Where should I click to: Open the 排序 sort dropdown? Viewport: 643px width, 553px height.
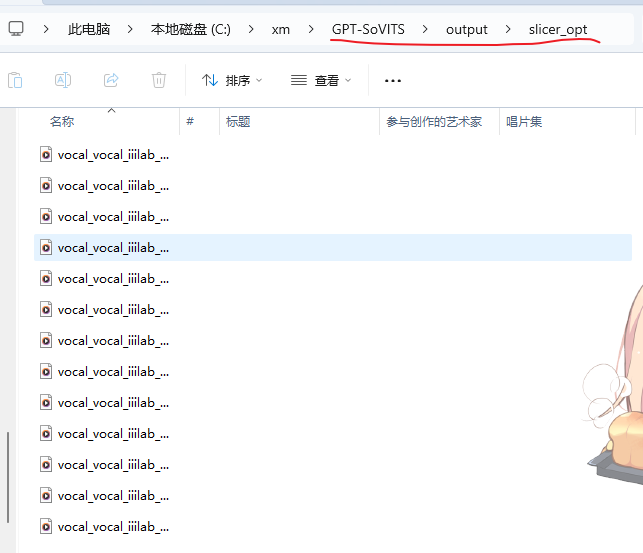pyautogui.click(x=232, y=80)
